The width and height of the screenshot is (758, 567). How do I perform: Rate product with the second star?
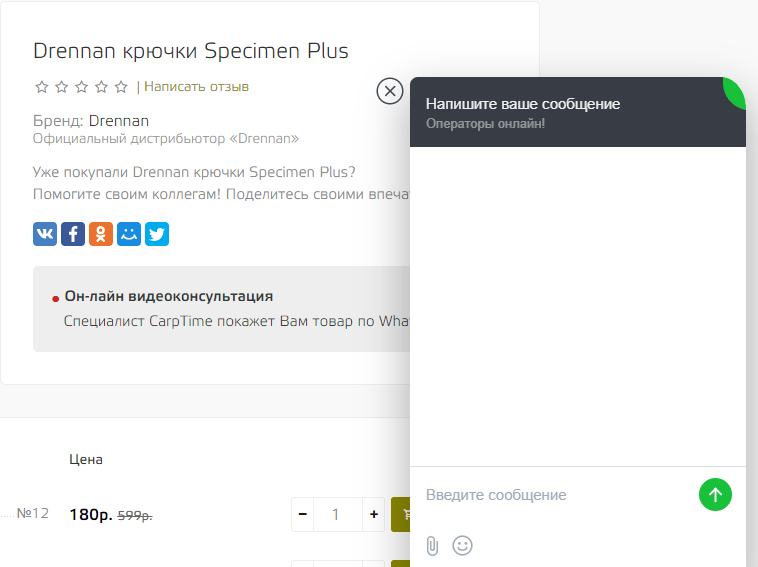pyautogui.click(x=62, y=87)
